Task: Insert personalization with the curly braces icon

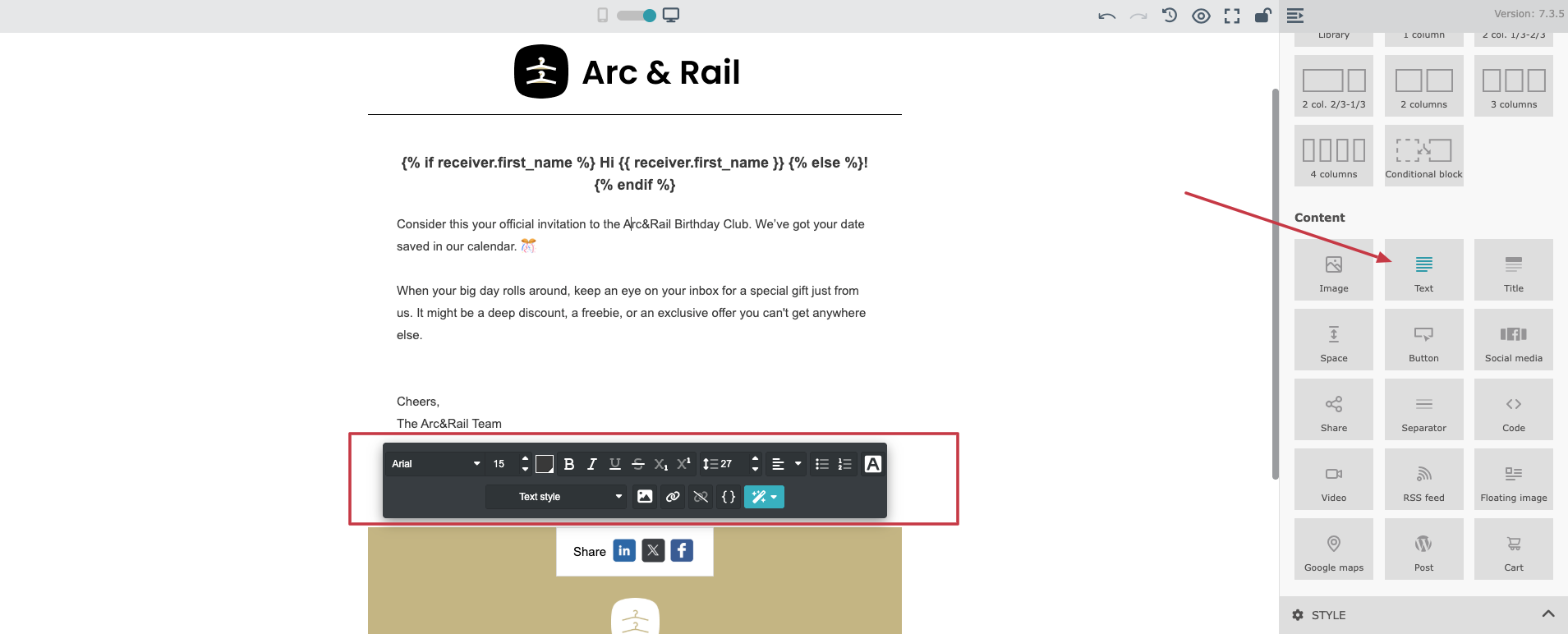Action: (729, 497)
